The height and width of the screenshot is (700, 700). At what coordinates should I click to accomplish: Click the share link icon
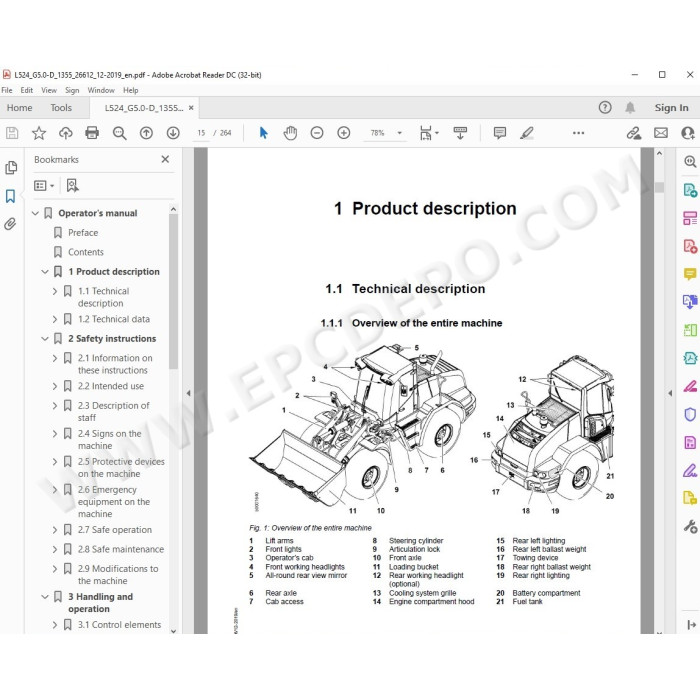pyautogui.click(x=633, y=133)
